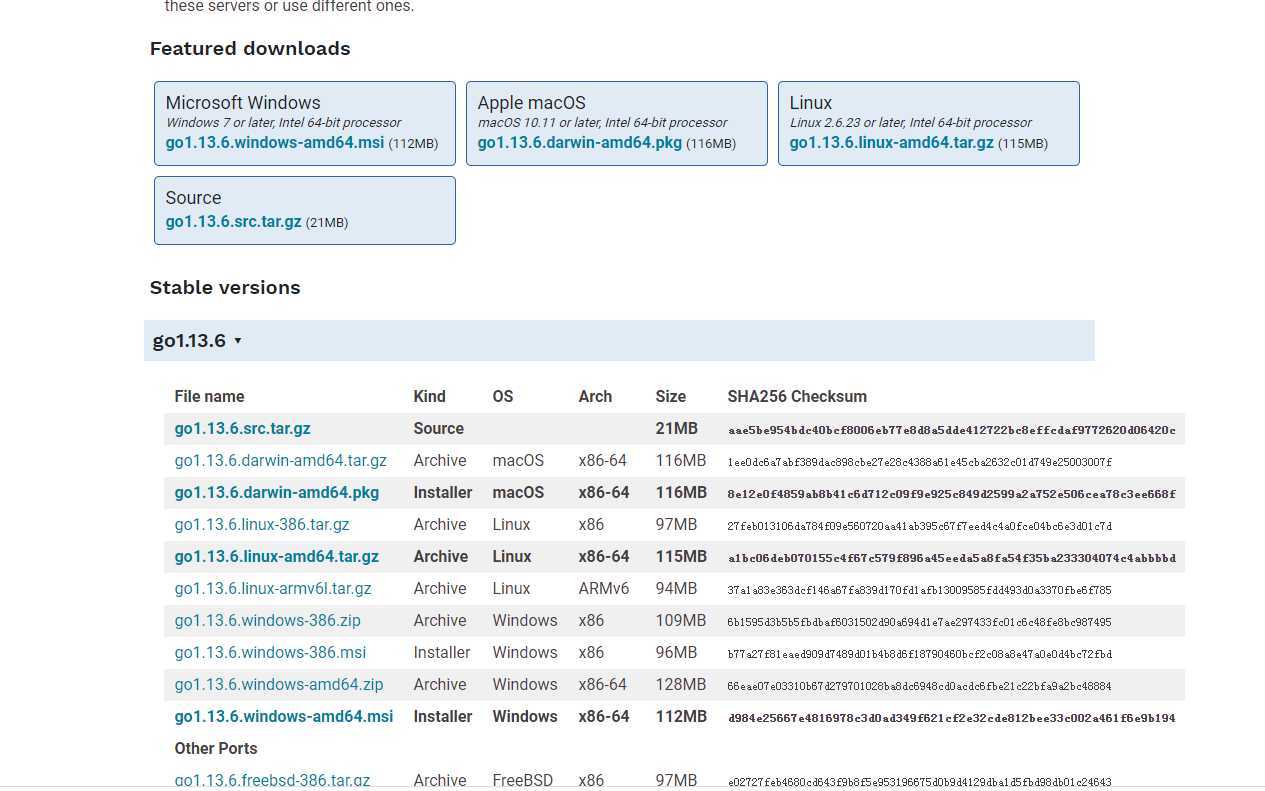Open the go1.13.6.freebsd-386.tar.gz file link

pos(273,781)
